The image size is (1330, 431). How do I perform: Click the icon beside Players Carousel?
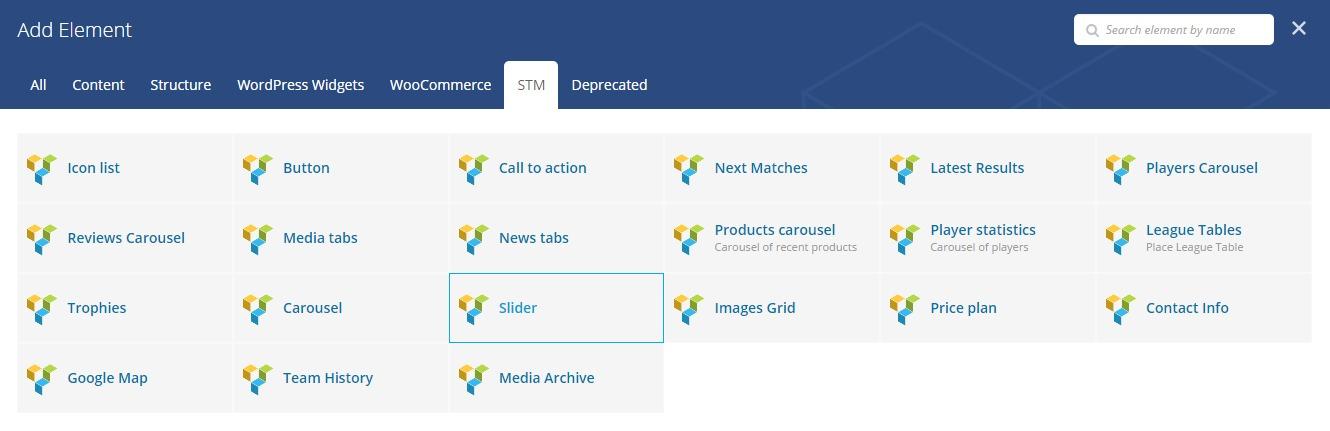1120,168
